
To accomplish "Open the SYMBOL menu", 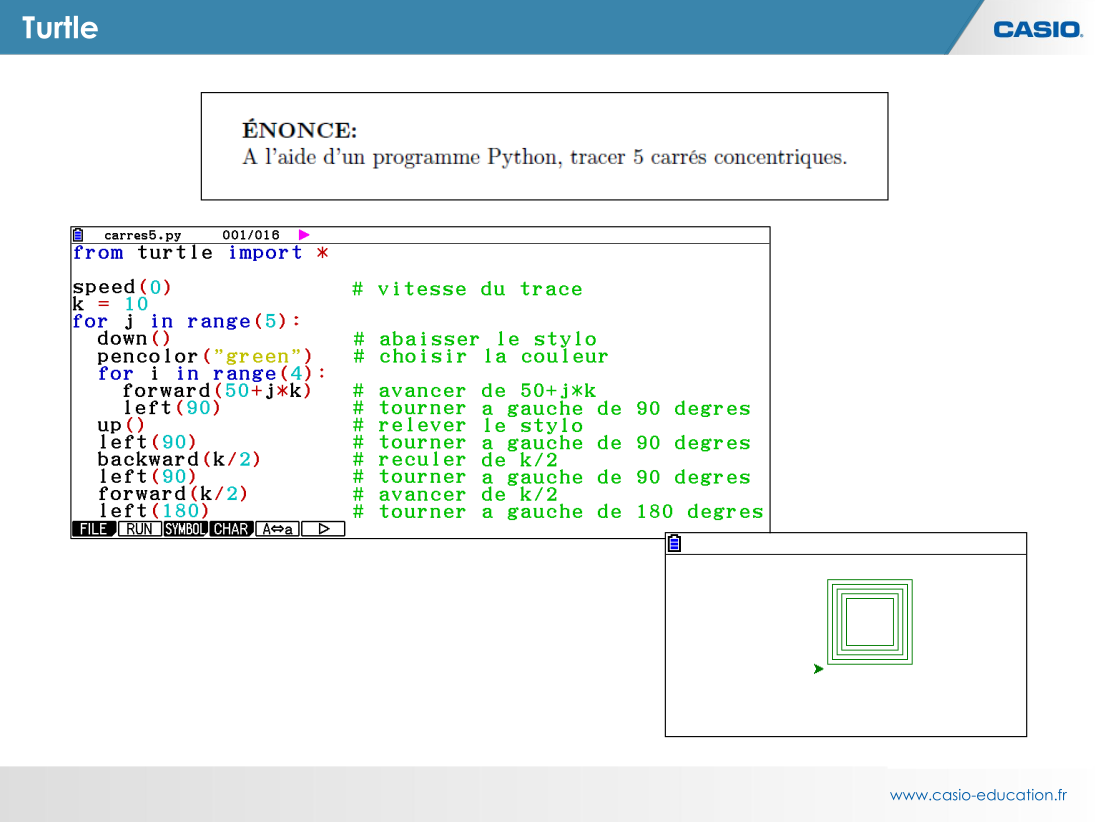I will click(x=185, y=529).
